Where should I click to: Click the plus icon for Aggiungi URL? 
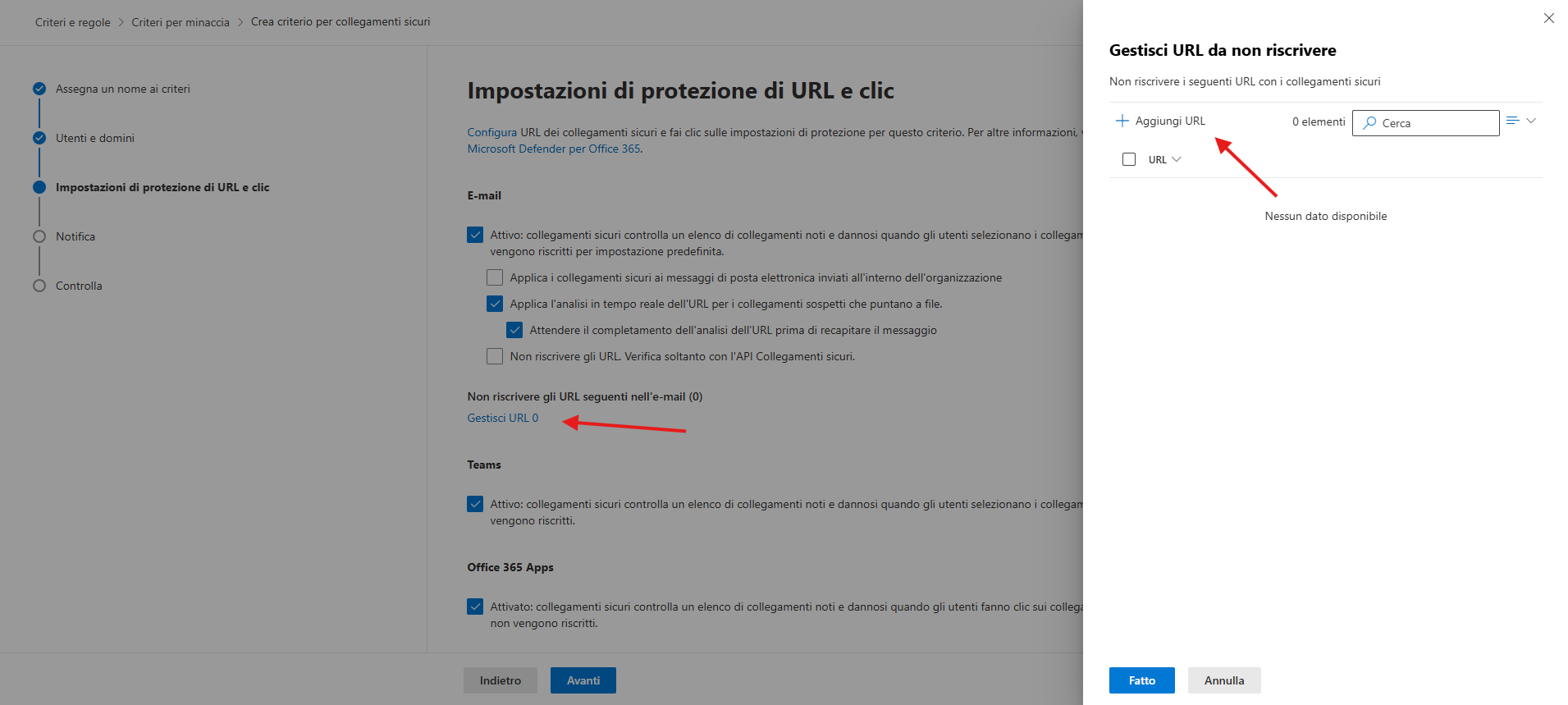(x=1122, y=121)
